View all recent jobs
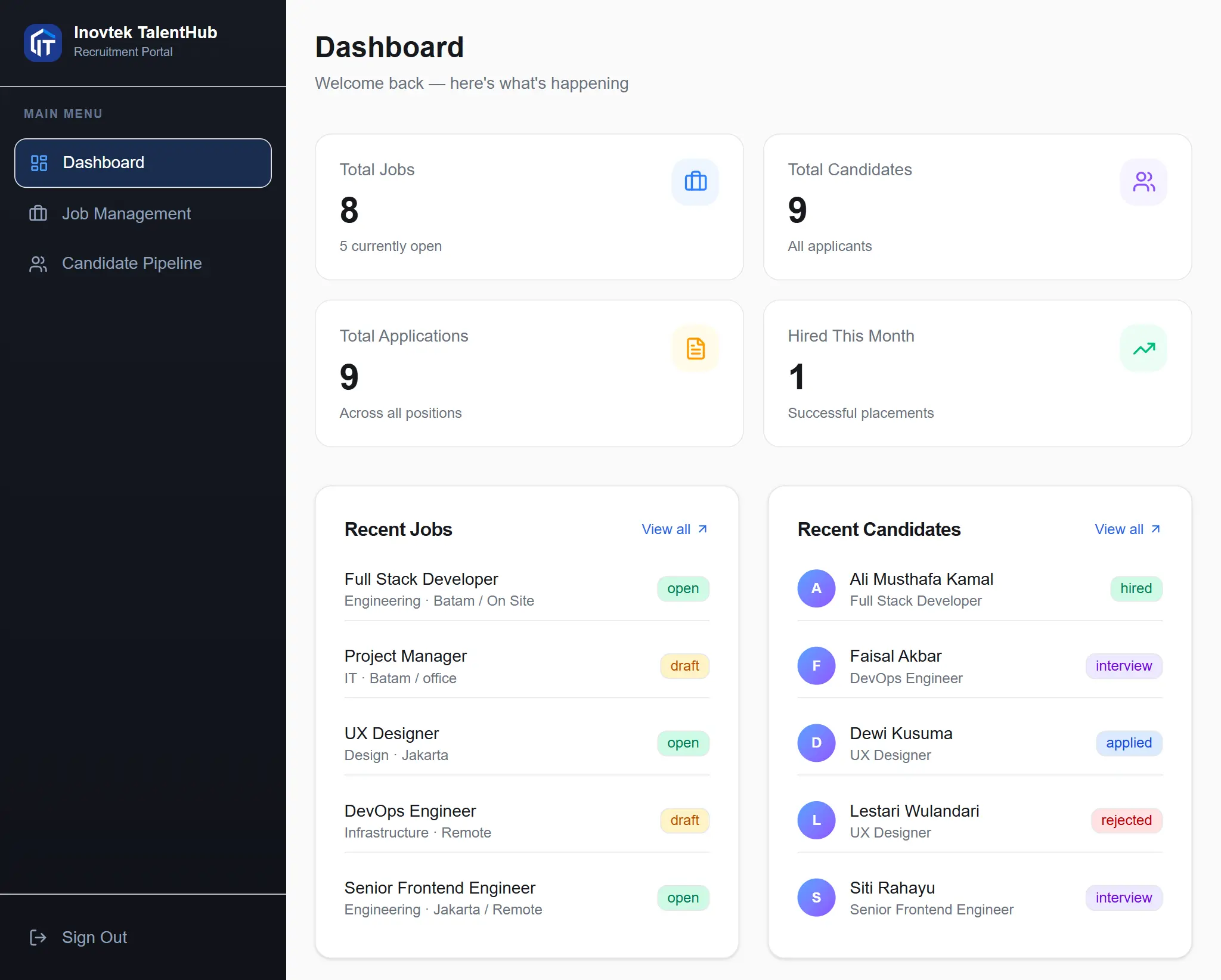Viewport: 1221px width, 980px height. click(675, 529)
